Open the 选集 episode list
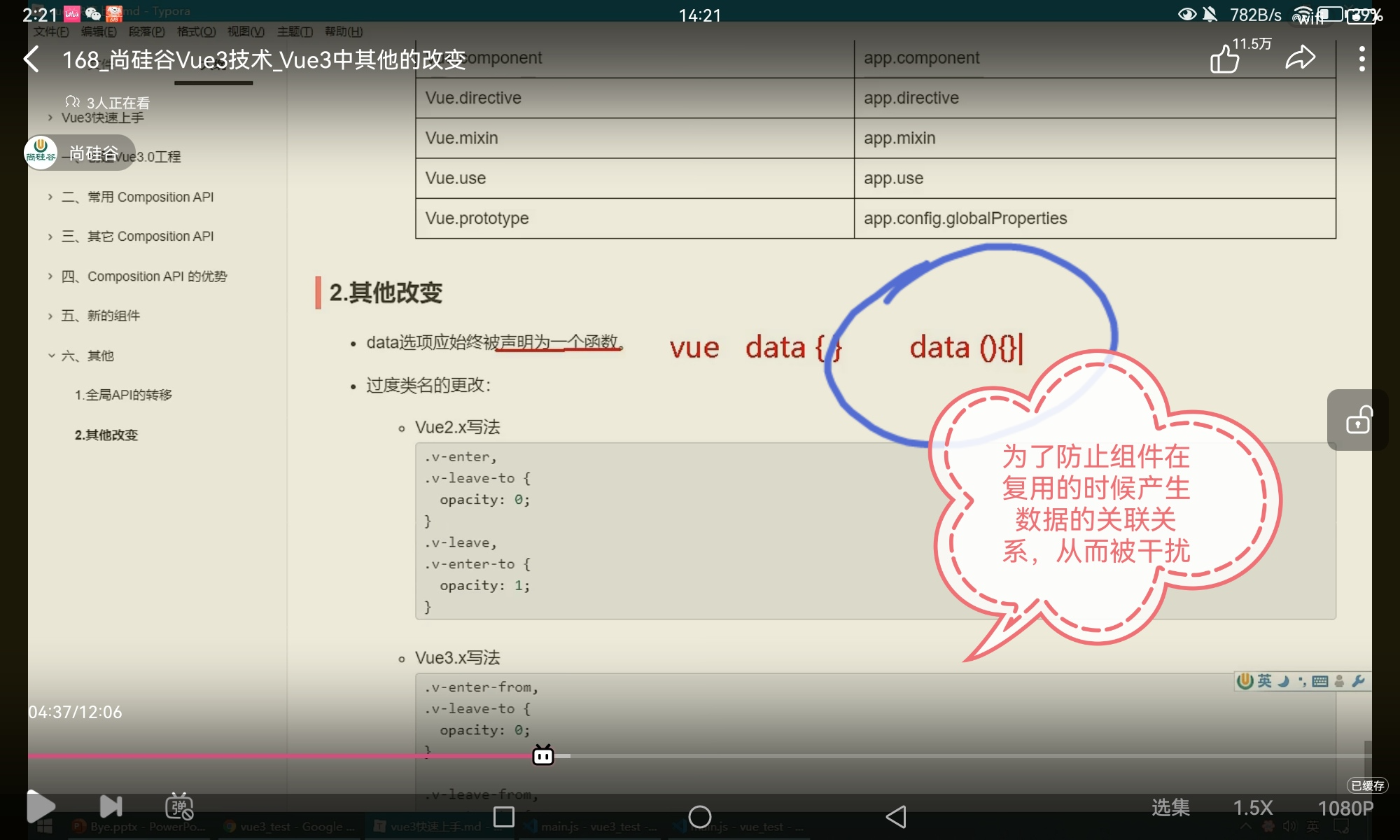This screenshot has width=1400, height=840. pos(1170,808)
